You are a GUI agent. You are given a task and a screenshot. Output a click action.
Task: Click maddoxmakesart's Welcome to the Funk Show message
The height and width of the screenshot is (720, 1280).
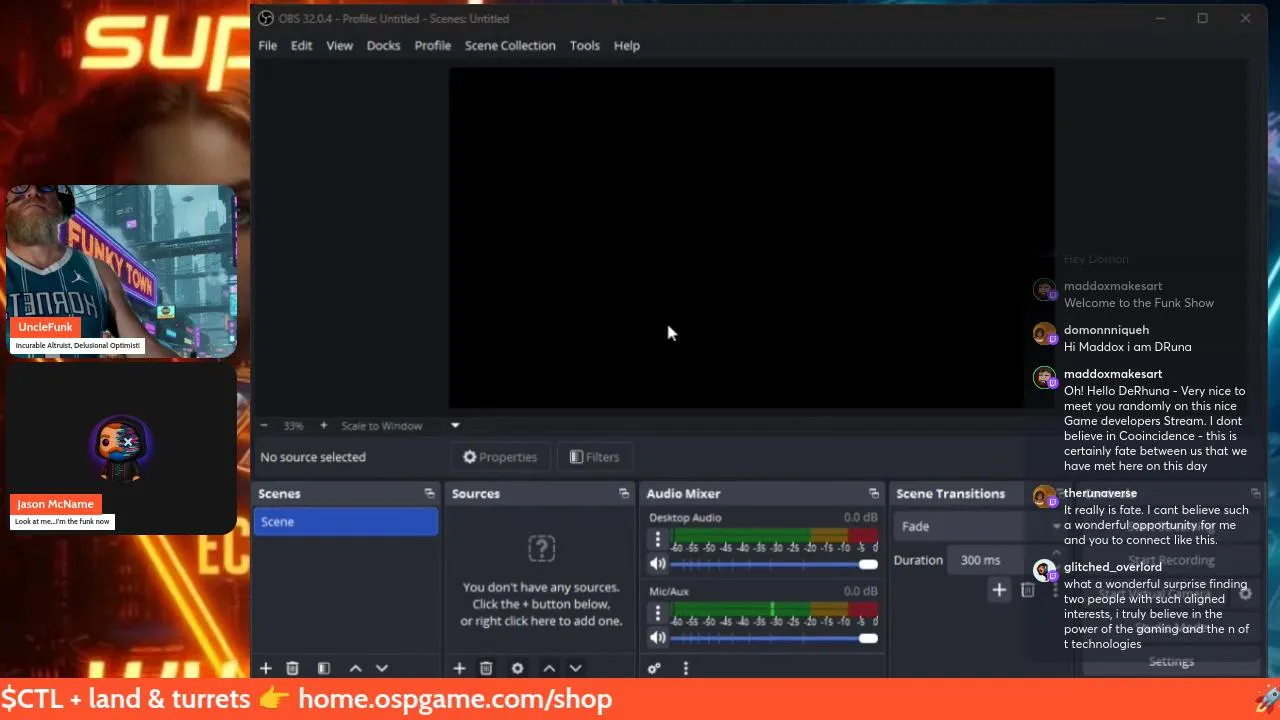point(1139,303)
